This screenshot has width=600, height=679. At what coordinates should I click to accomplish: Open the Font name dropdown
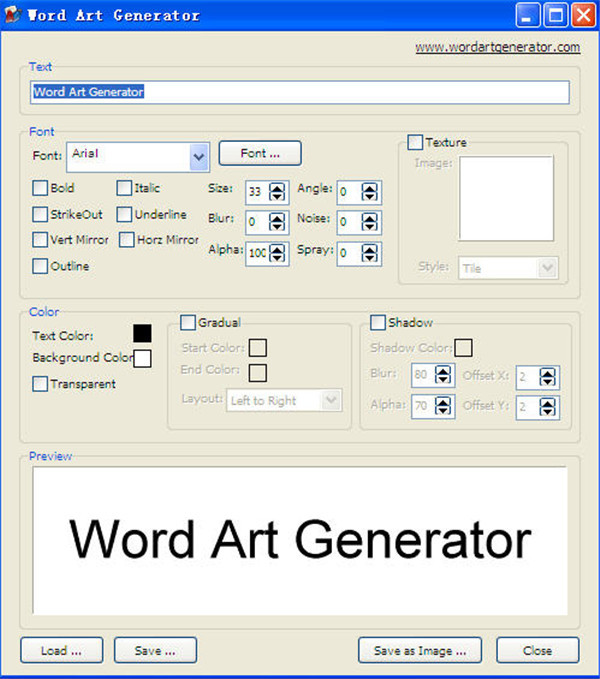click(x=198, y=156)
